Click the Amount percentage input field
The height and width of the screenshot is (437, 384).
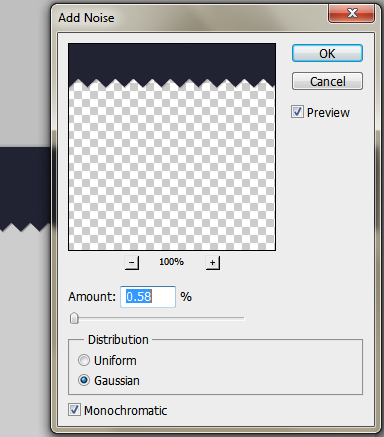point(148,297)
